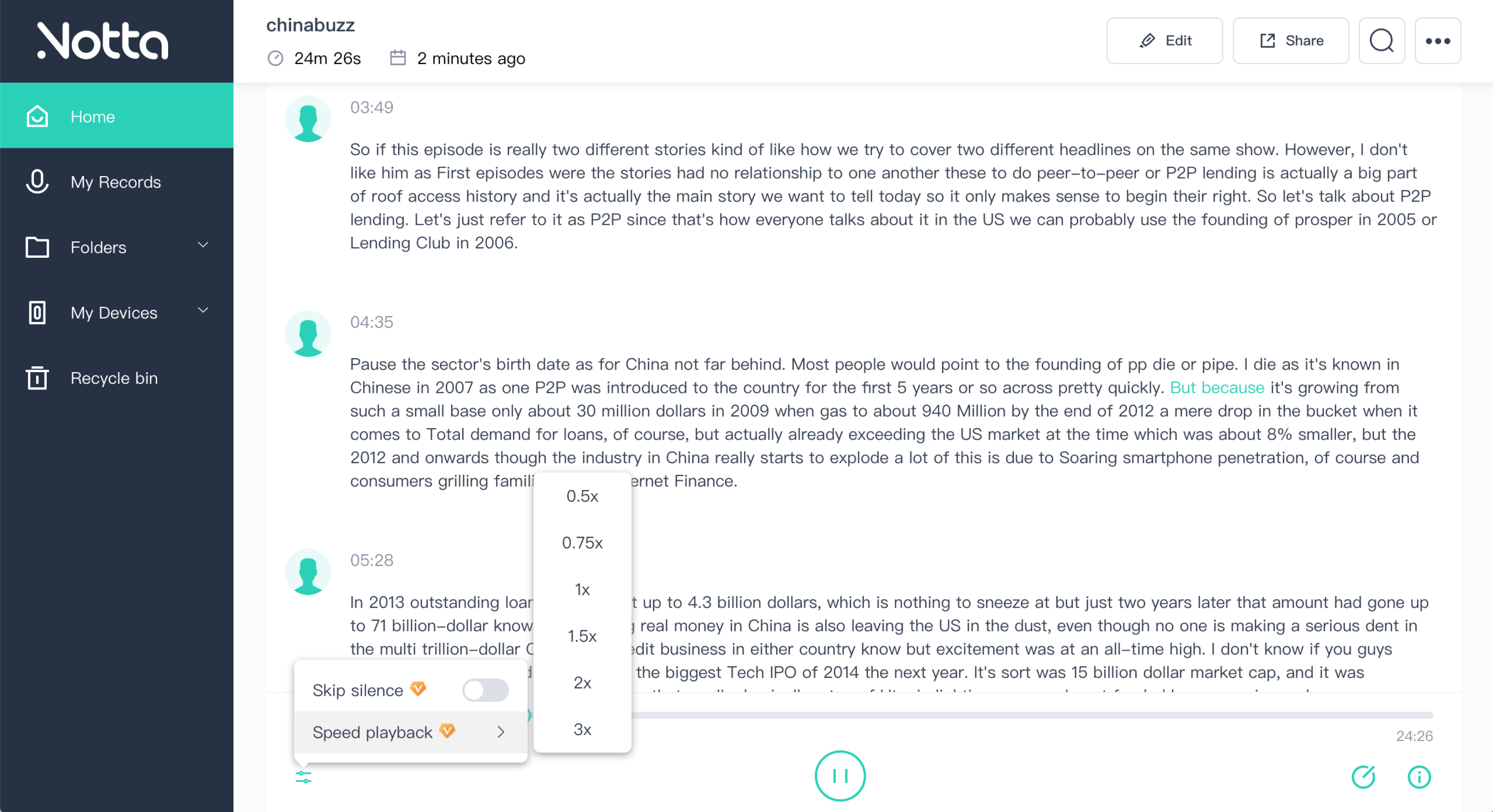Viewport: 1493px width, 812px height.
Task: Pause the audio playback
Action: (x=840, y=776)
